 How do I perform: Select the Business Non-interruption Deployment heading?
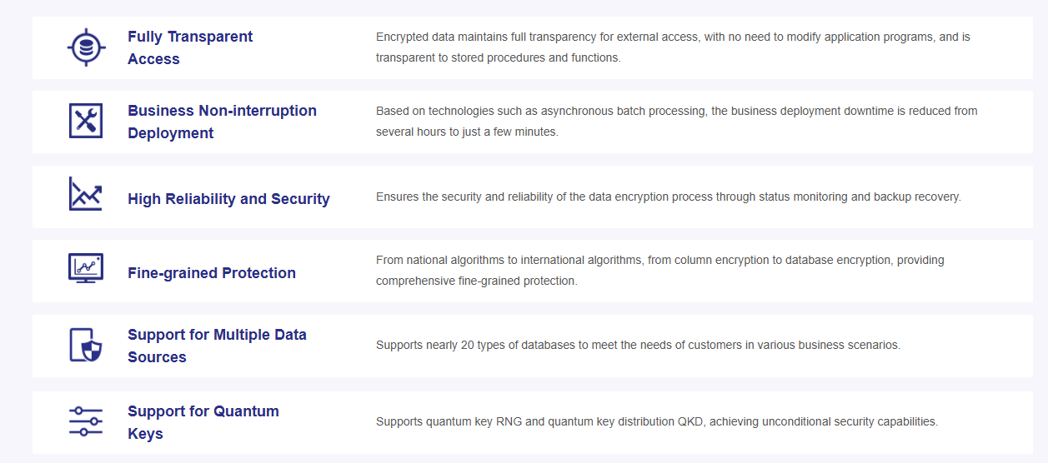[222, 122]
